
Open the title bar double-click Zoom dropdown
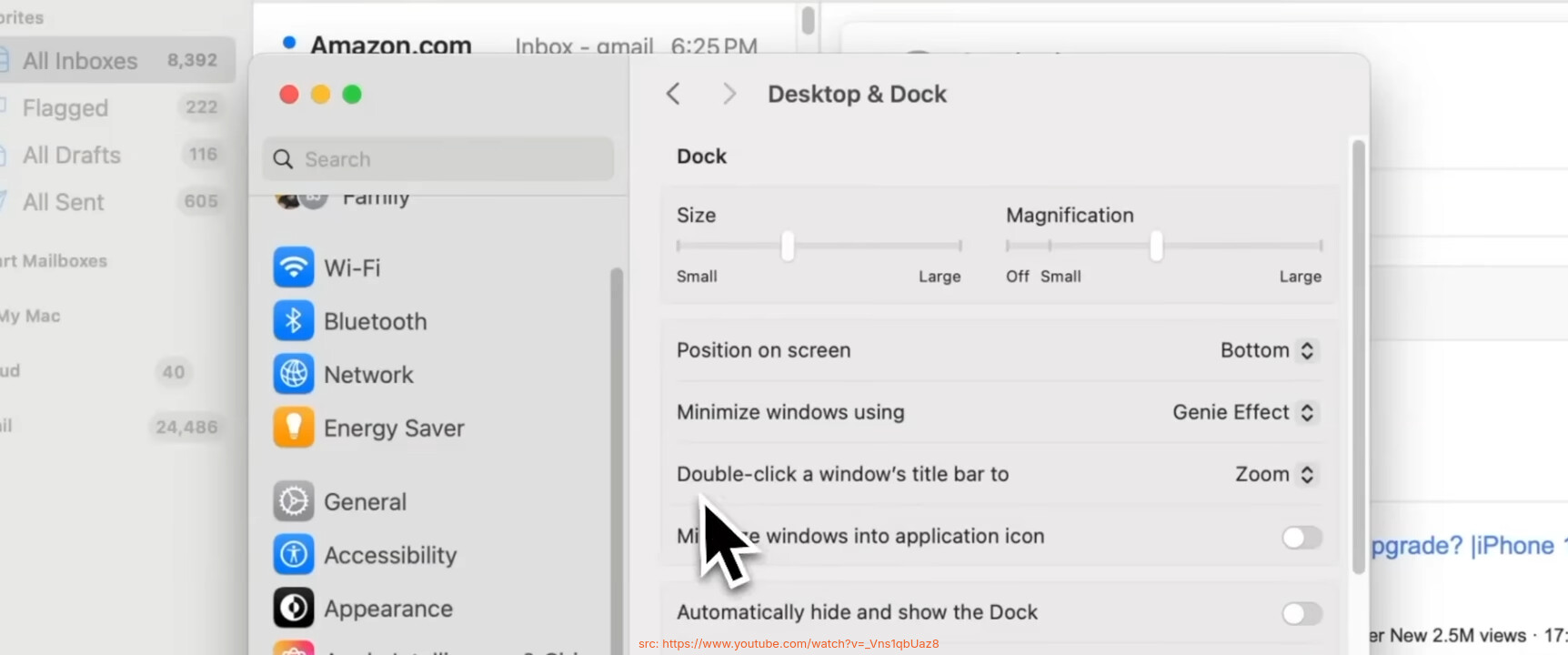click(x=1274, y=474)
